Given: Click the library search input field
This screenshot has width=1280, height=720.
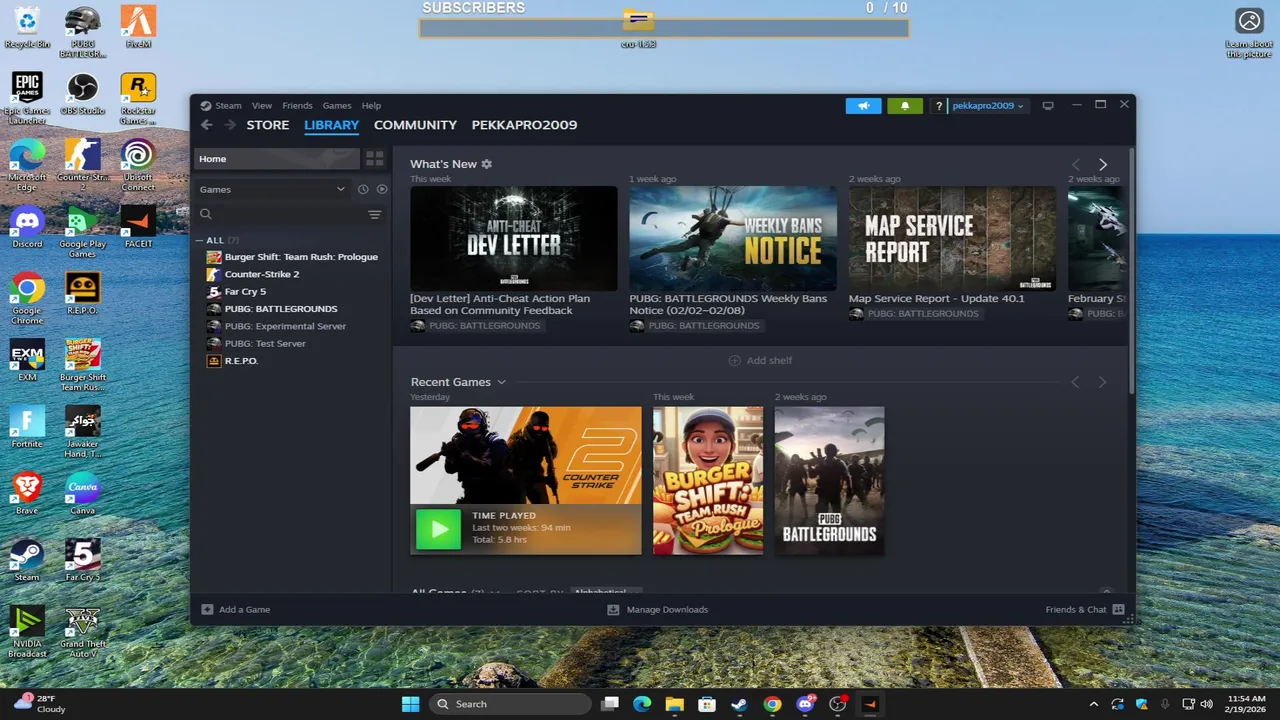Looking at the screenshot, I should 289,214.
